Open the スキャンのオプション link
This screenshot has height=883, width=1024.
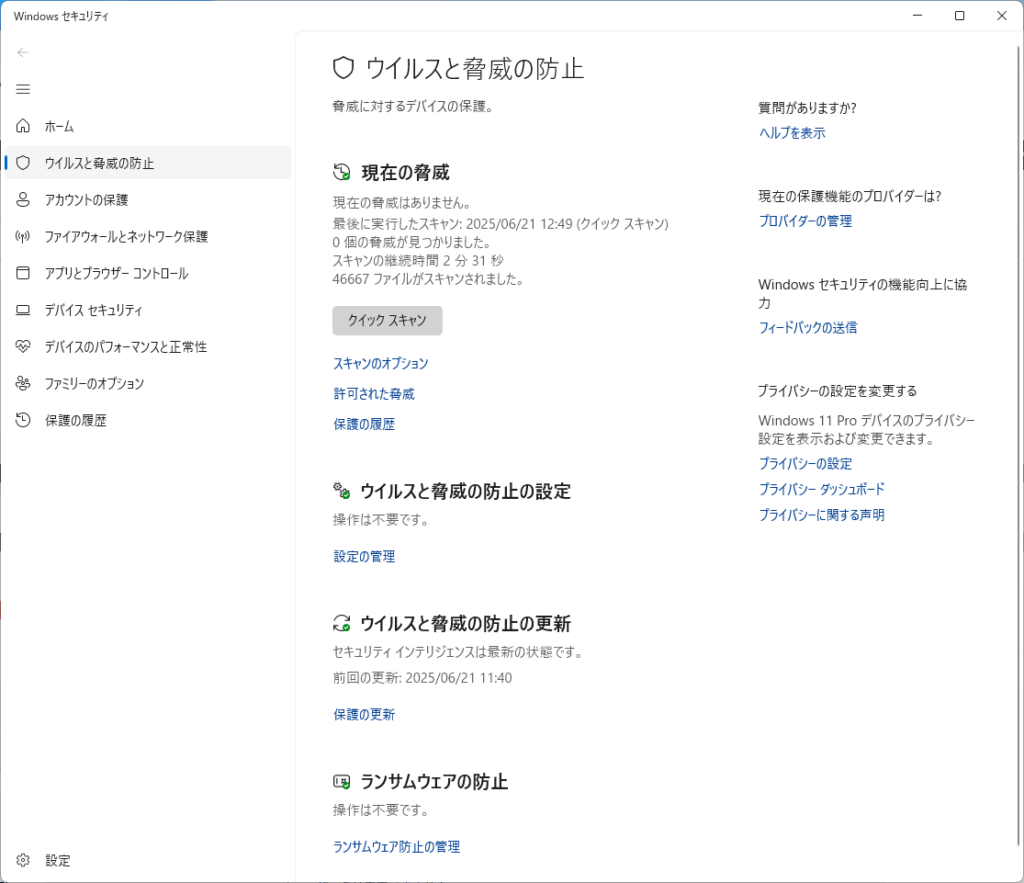[x=380, y=364]
